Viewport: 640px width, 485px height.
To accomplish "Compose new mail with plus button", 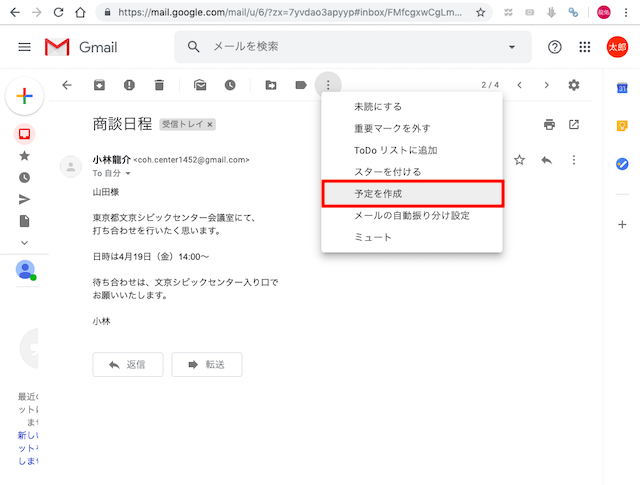I will point(24,96).
